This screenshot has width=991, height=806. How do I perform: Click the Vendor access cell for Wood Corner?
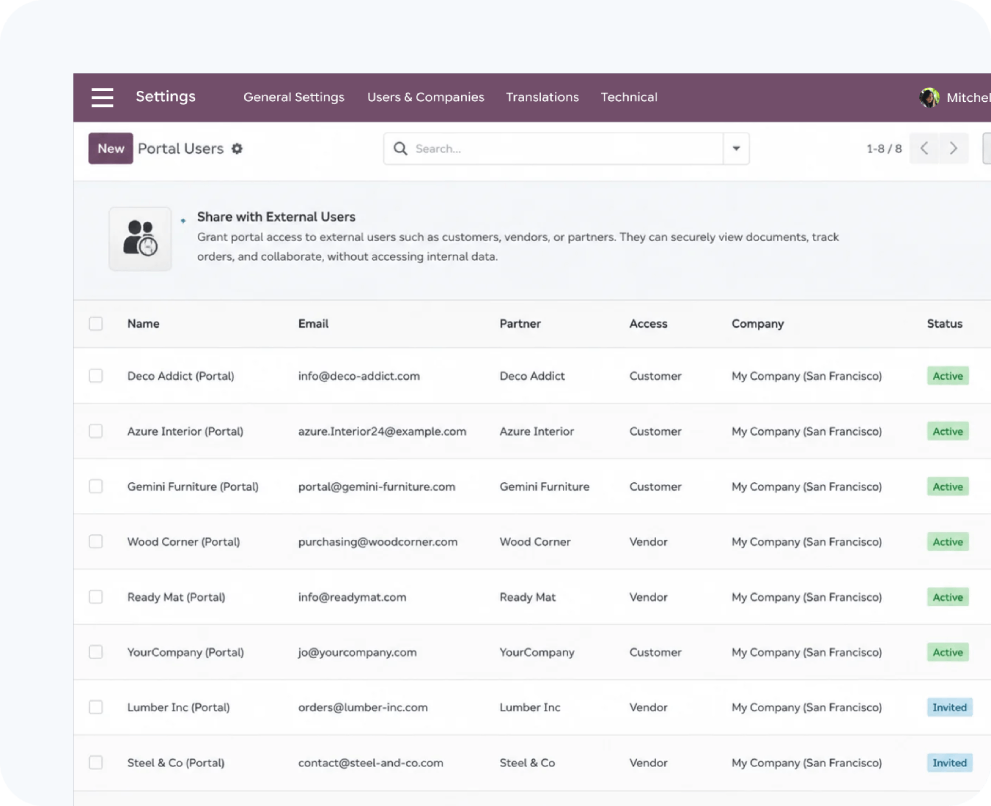(648, 542)
